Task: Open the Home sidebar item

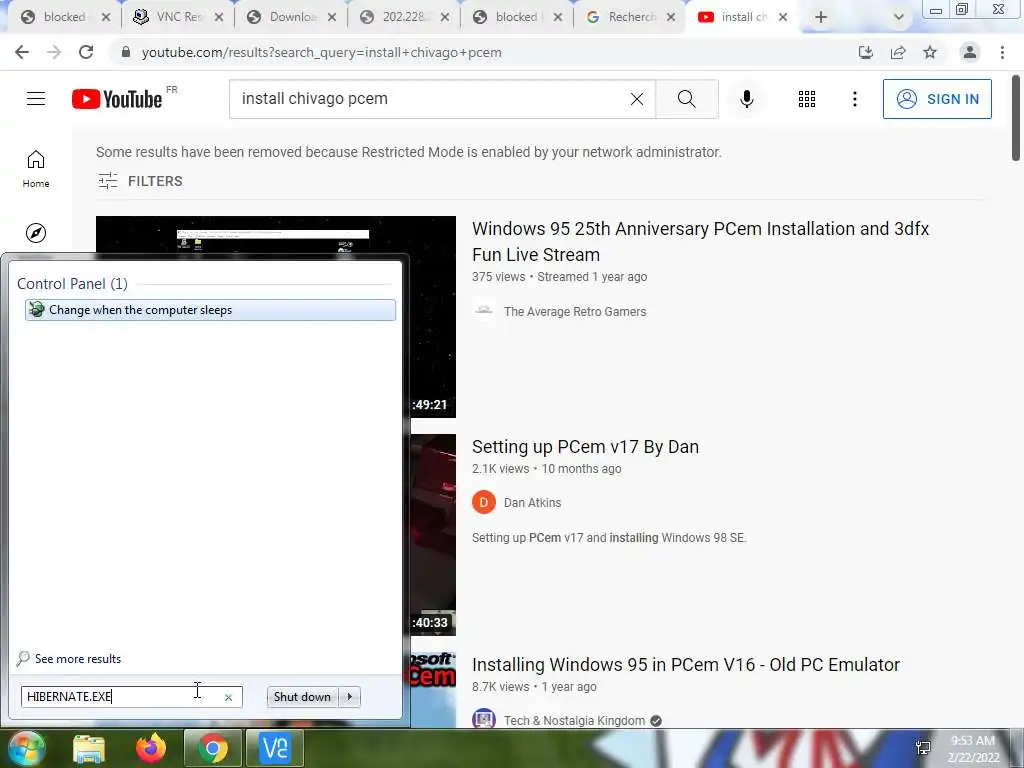Action: click(x=36, y=168)
